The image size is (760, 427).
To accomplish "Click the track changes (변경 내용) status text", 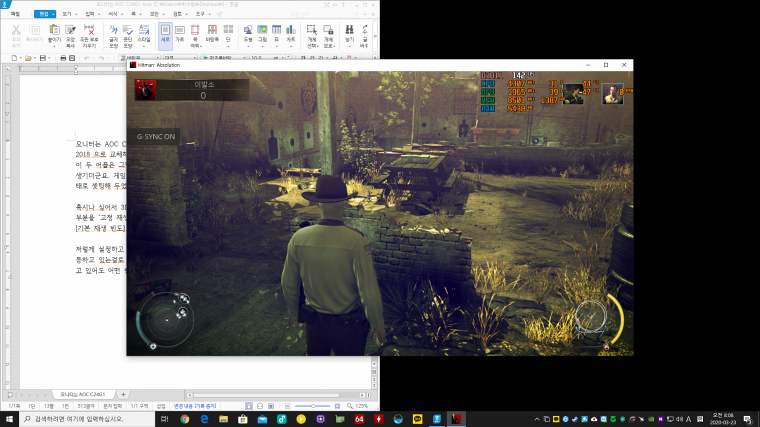I will coord(195,406).
